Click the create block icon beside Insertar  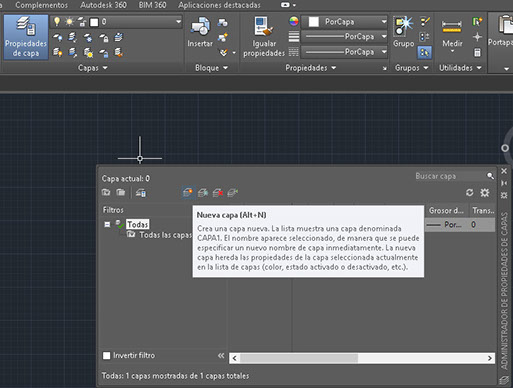point(223,23)
